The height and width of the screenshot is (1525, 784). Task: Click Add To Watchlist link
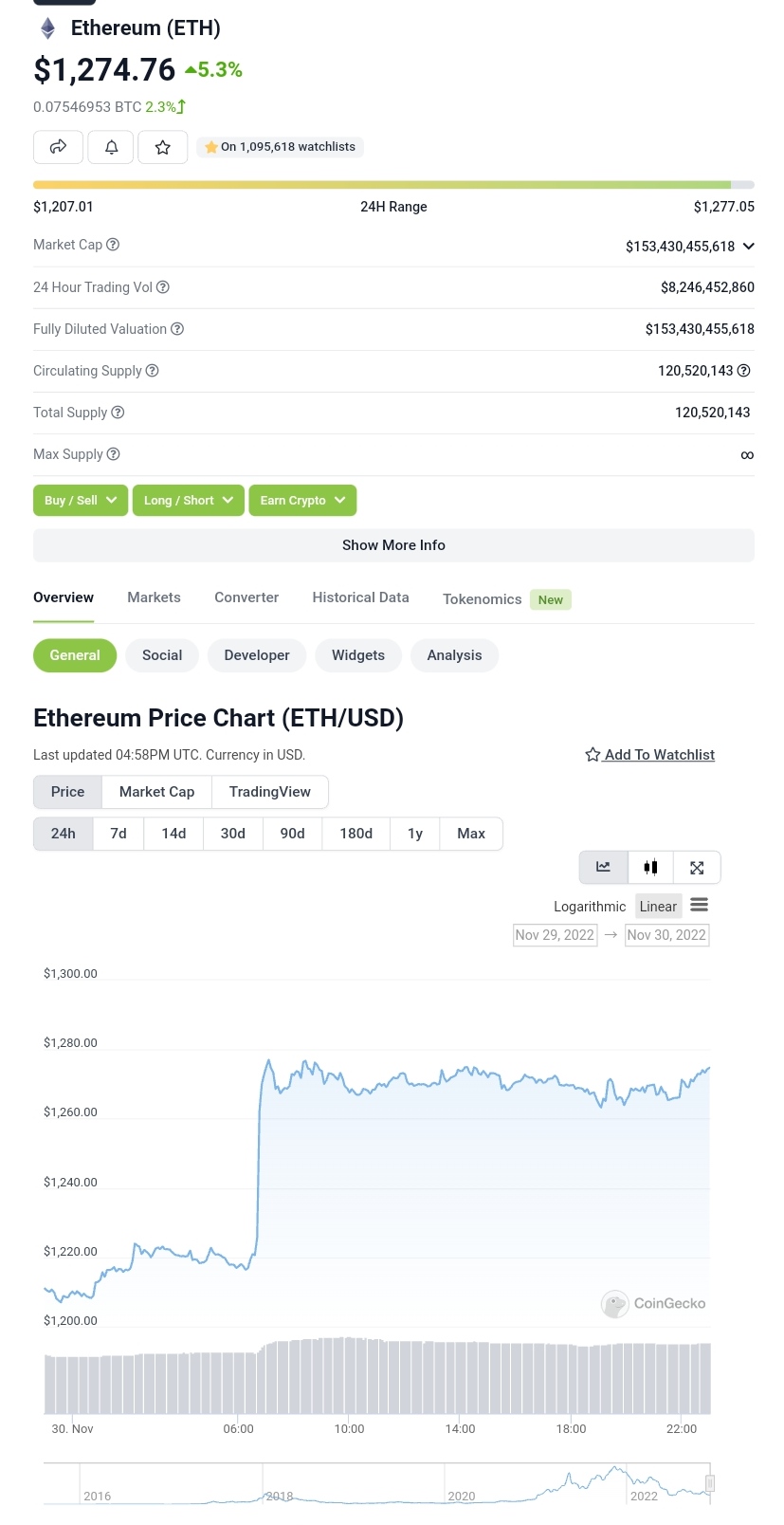click(x=650, y=755)
